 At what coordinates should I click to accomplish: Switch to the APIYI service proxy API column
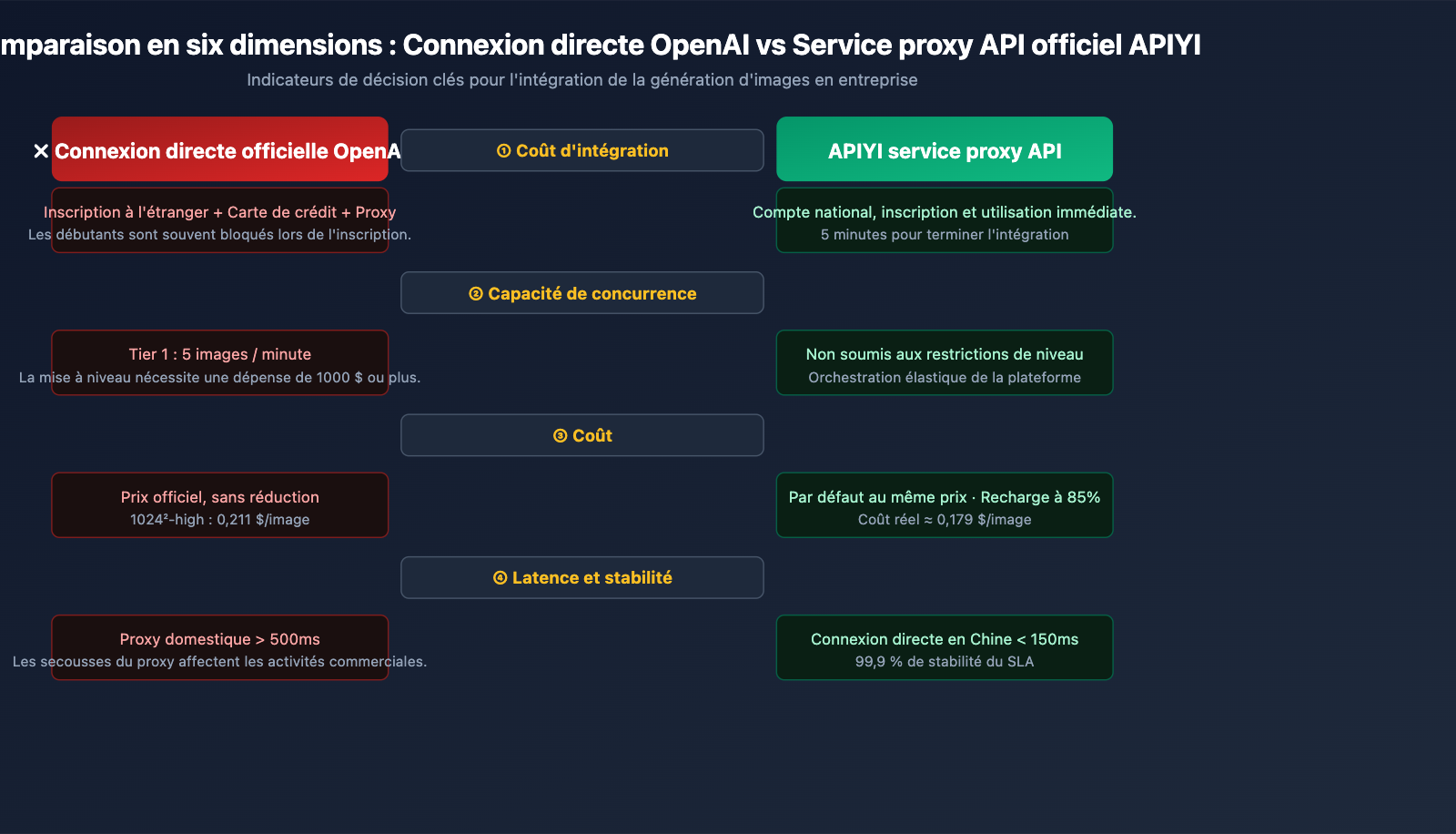click(x=944, y=149)
